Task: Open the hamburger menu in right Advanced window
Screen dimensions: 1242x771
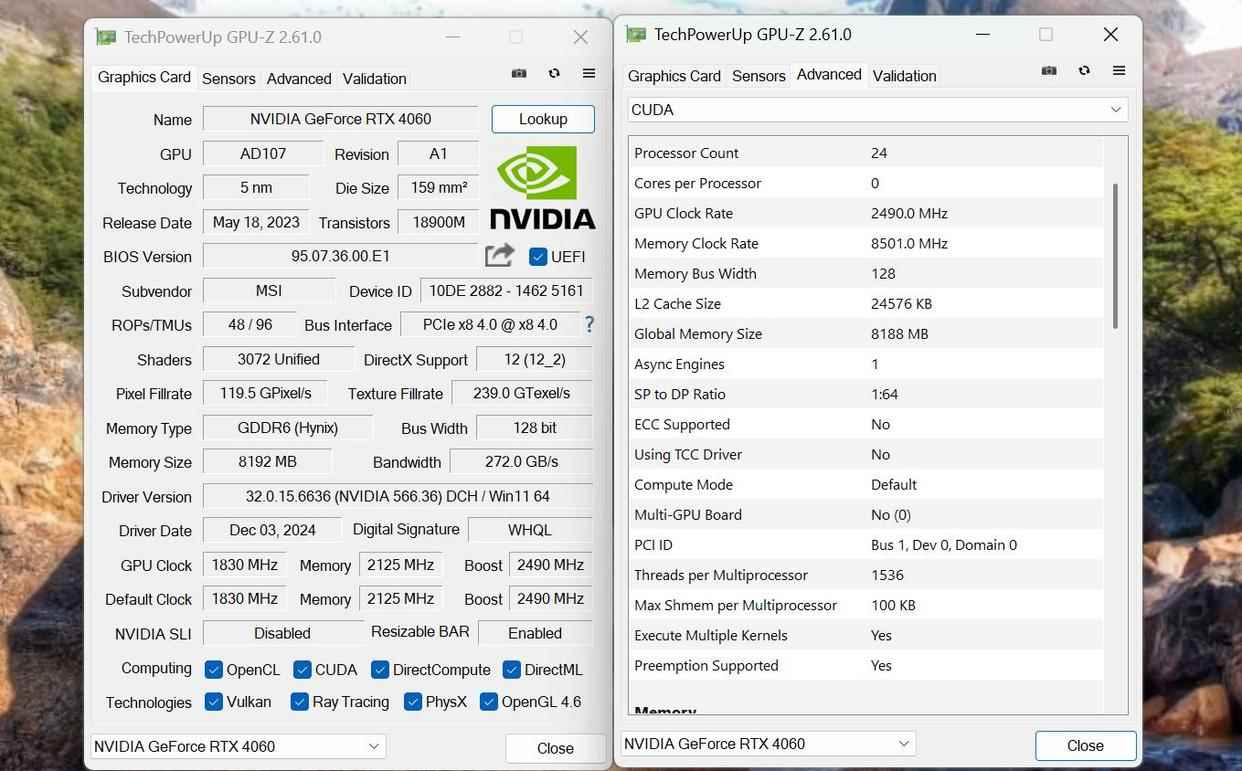Action: (x=1119, y=71)
